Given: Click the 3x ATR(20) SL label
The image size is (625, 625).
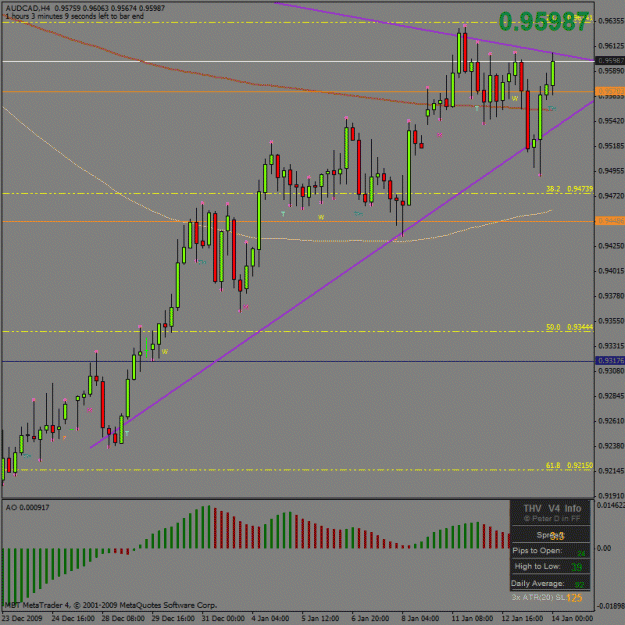Looking at the screenshot, I should (x=539, y=597).
